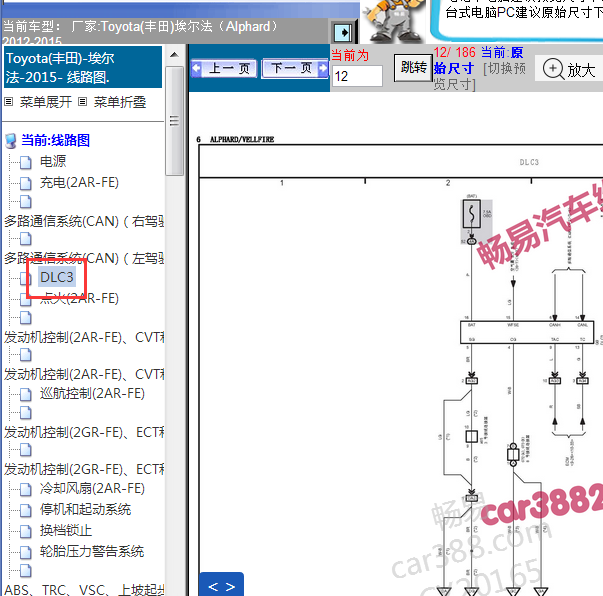The width and height of the screenshot is (603, 596).
Task: Click the page icon next to 巡航控制(2AR-FE)
Action: (26, 395)
